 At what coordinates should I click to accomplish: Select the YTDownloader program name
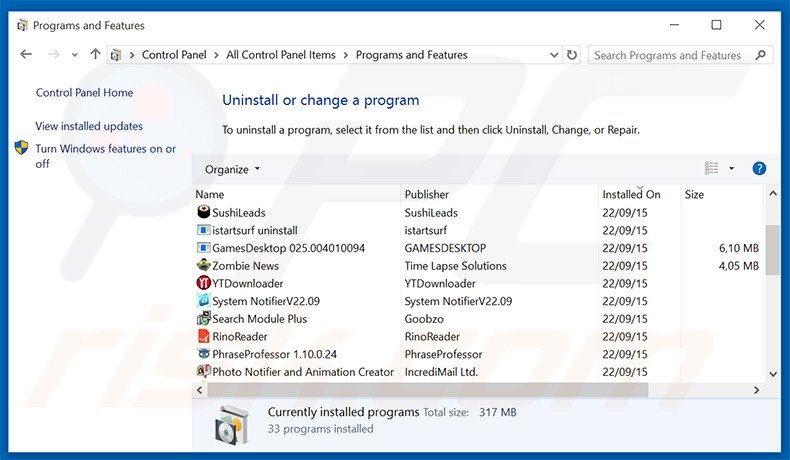(x=247, y=284)
